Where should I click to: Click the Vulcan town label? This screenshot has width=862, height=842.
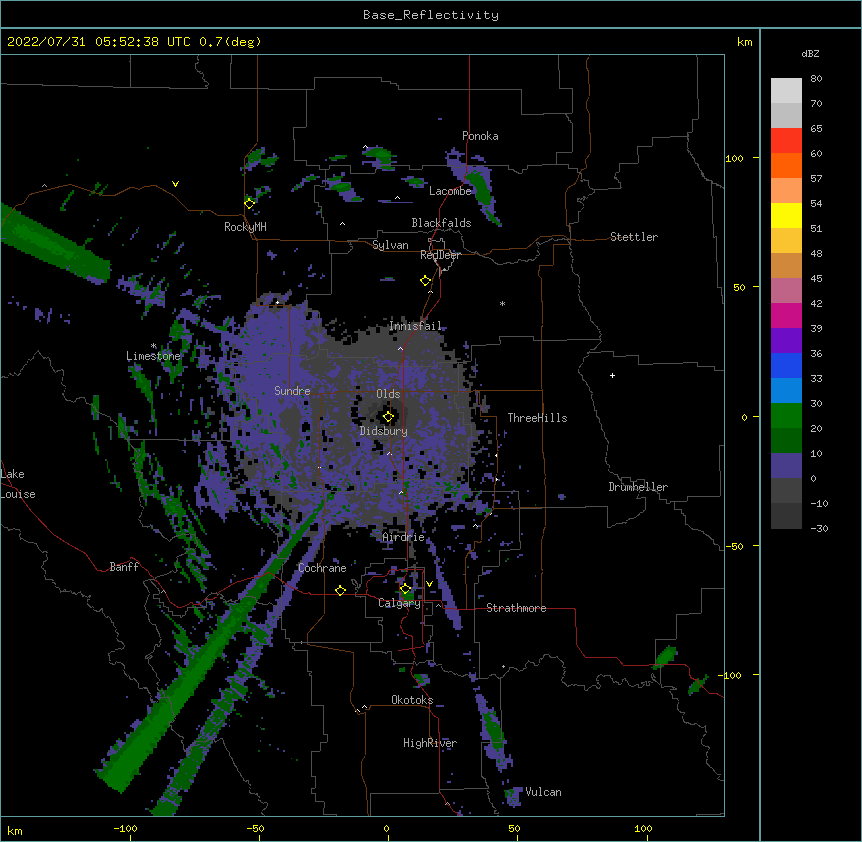pyautogui.click(x=543, y=792)
